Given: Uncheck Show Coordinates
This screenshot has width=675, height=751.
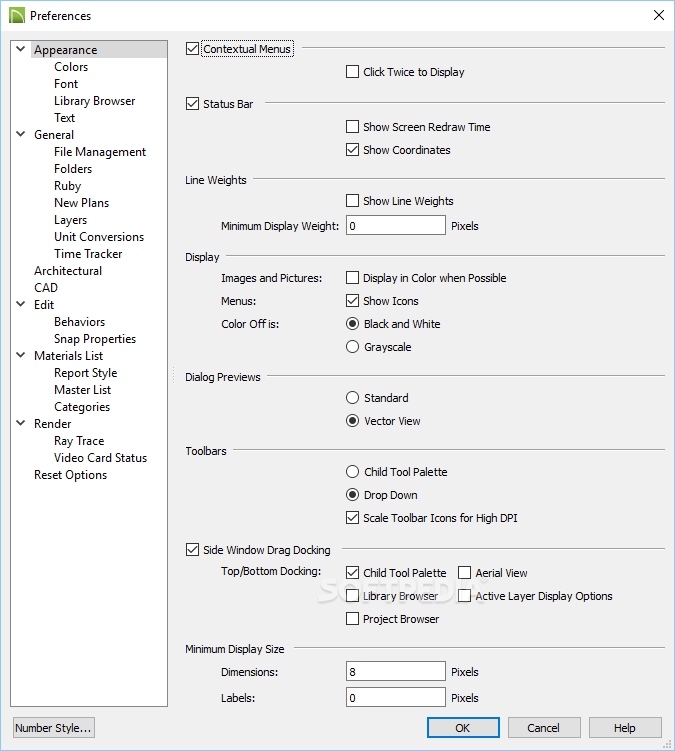Looking at the screenshot, I should [352, 150].
